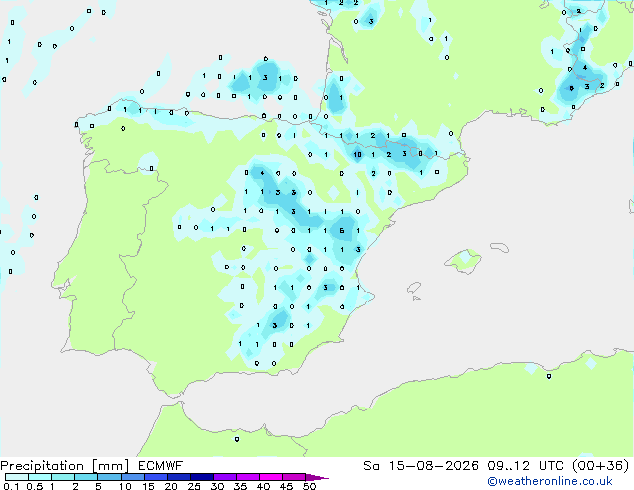Select the 0.1–0.5 mm legend swatch

(x=17, y=477)
